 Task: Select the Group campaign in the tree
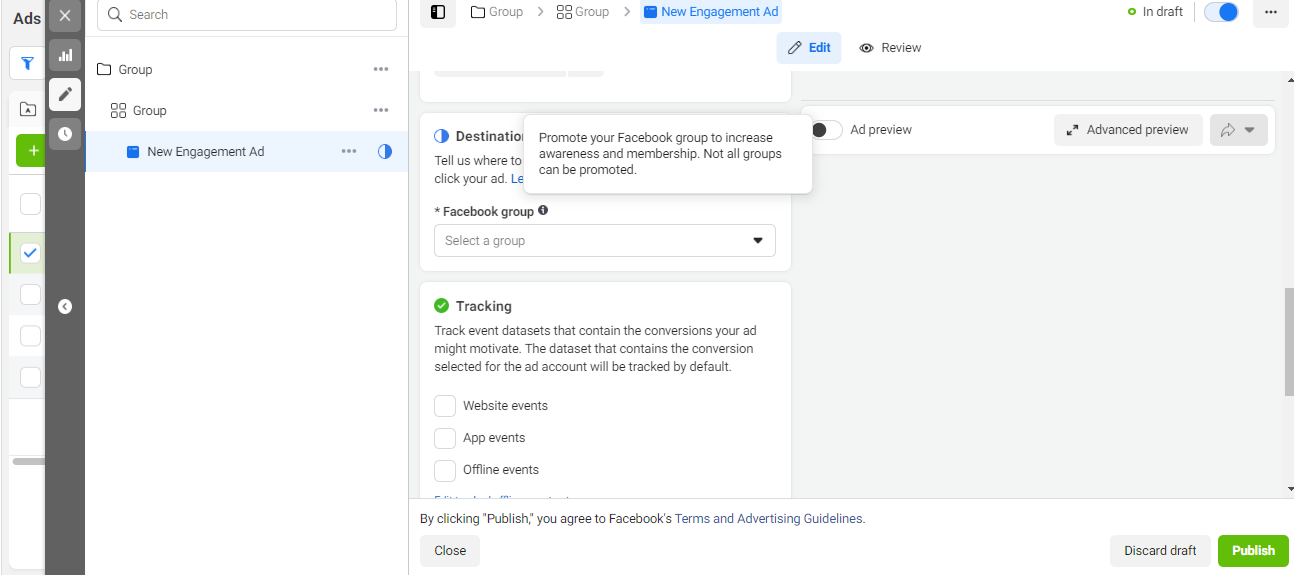(x=135, y=69)
